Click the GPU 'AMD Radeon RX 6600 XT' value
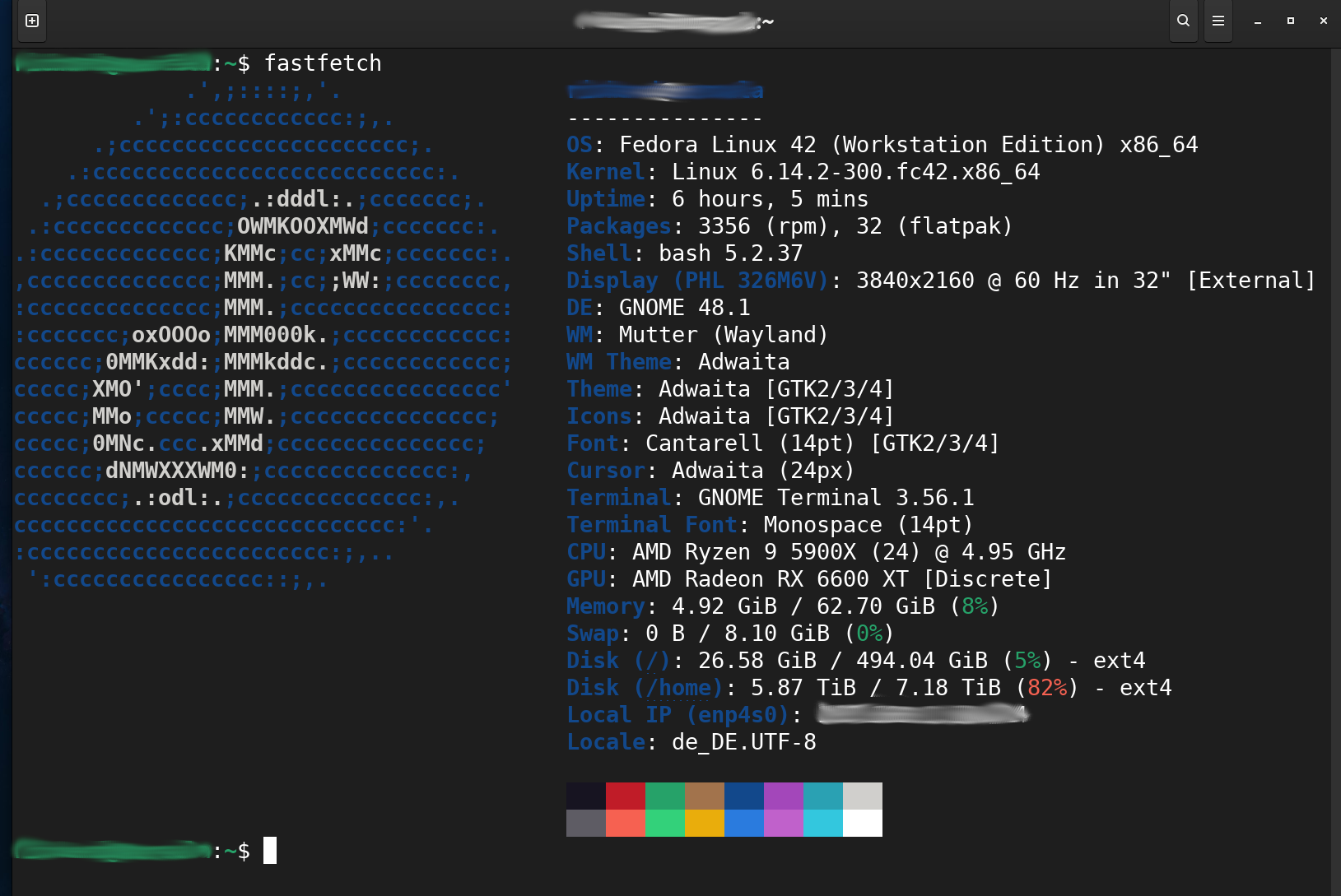This screenshot has width=1341, height=896. 771,579
